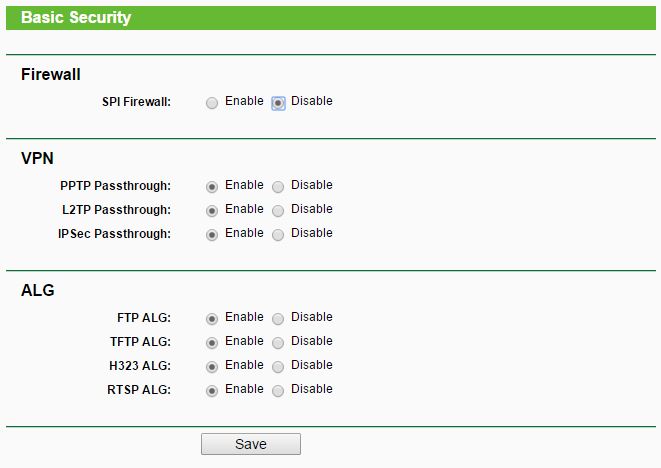
Task: Disable RTSP ALG
Action: point(278,391)
